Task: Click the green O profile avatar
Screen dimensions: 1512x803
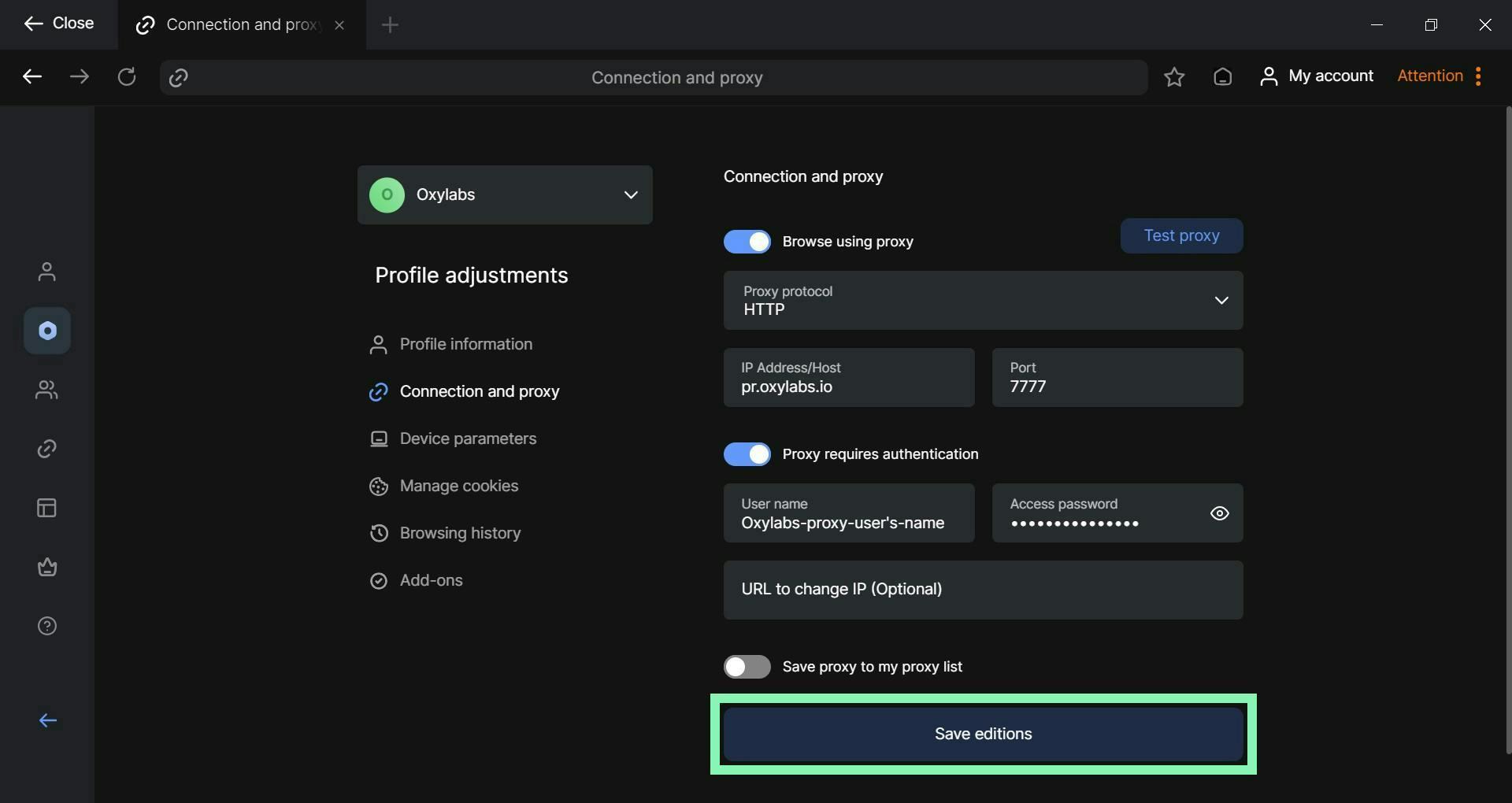Action: [387, 194]
